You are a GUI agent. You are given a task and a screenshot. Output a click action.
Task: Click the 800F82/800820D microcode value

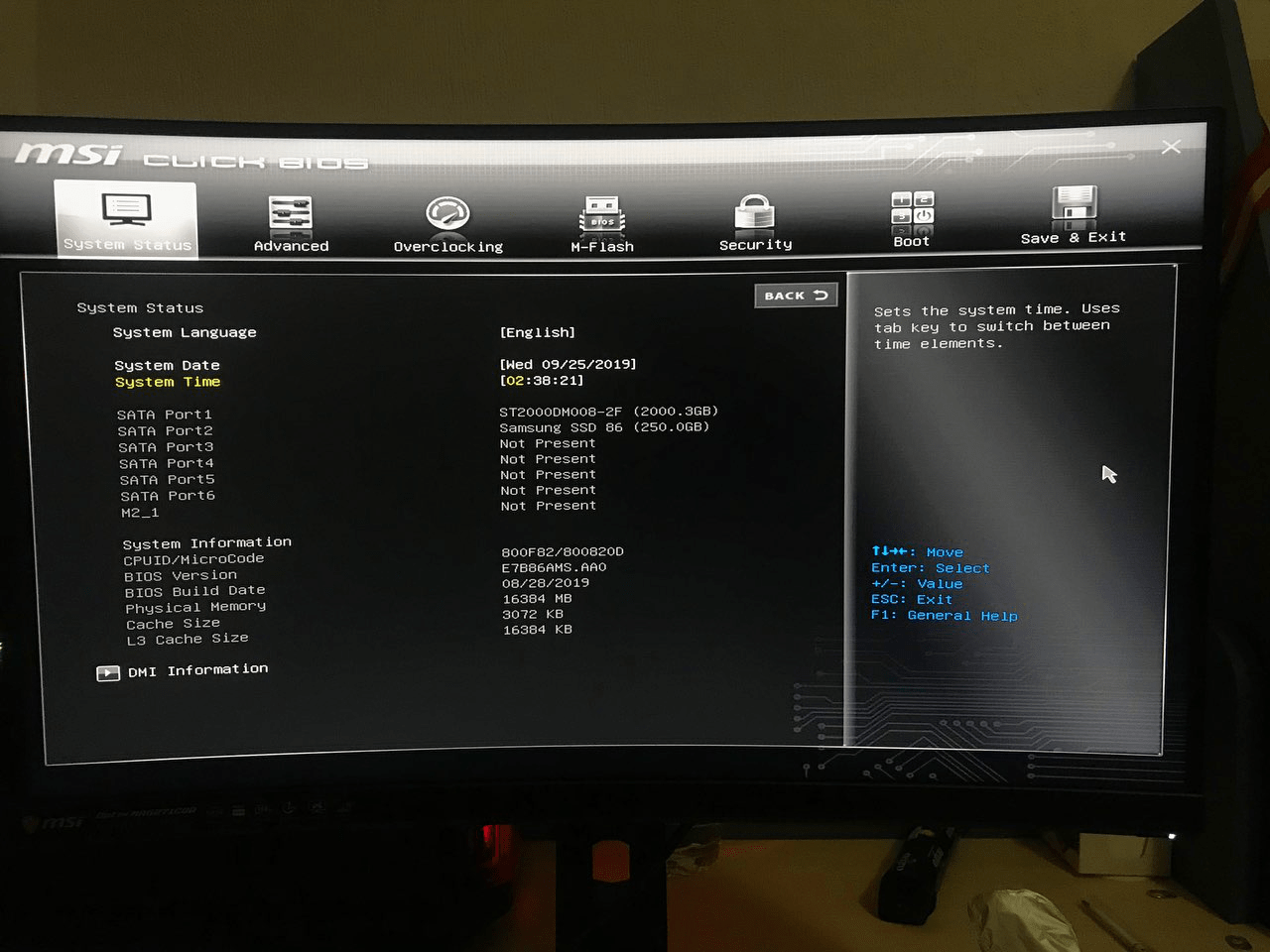coord(563,551)
